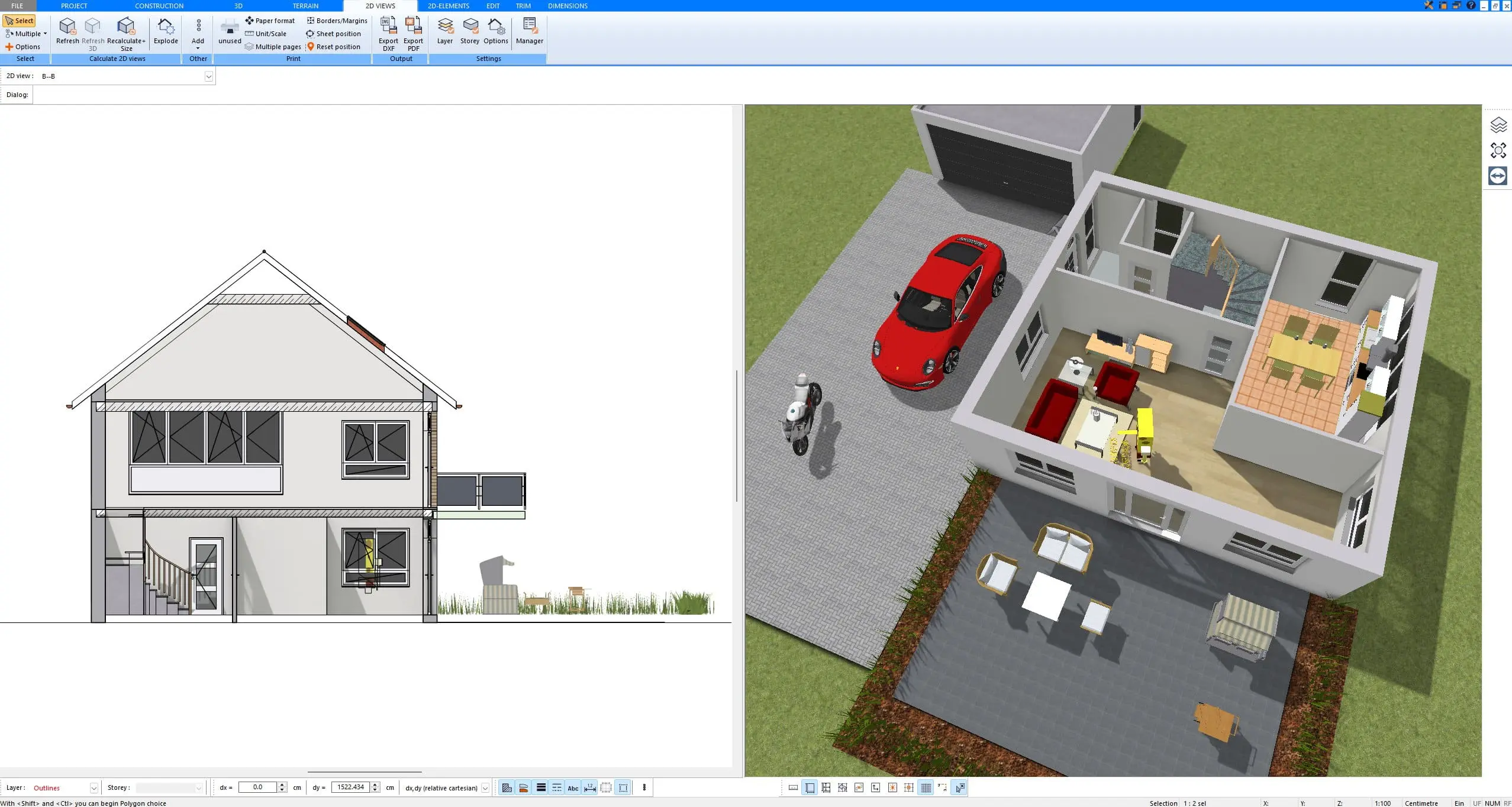
Task: Toggle dimensions display button
Action: (590, 787)
